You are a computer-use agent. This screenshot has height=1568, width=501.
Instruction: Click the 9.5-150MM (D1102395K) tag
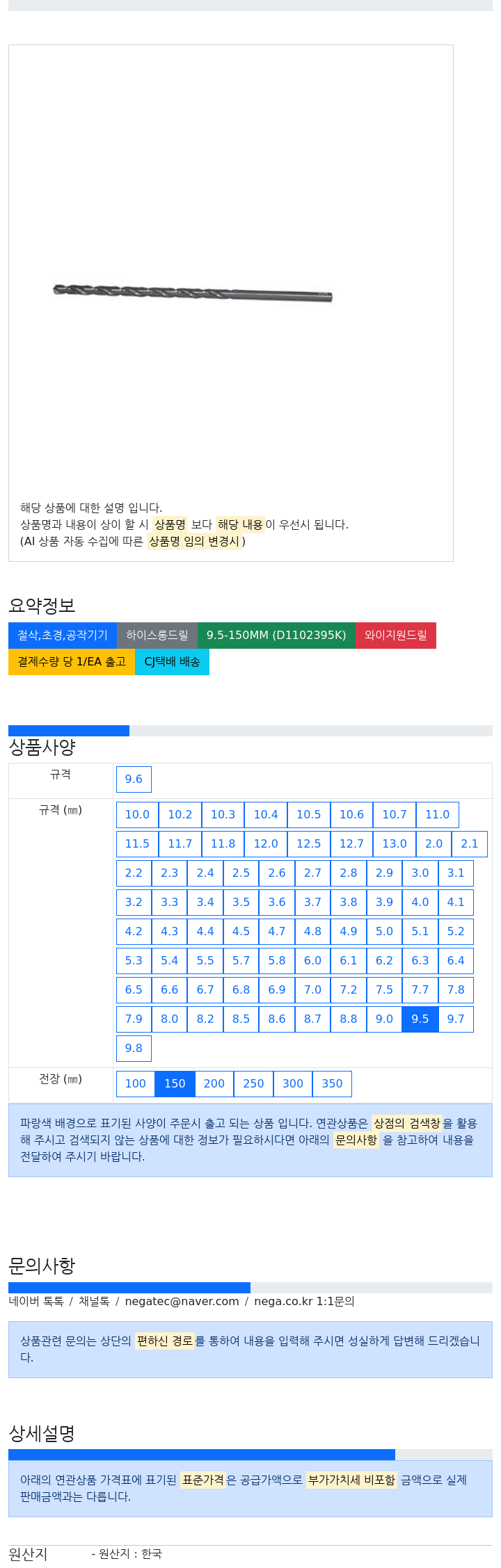[276, 636]
